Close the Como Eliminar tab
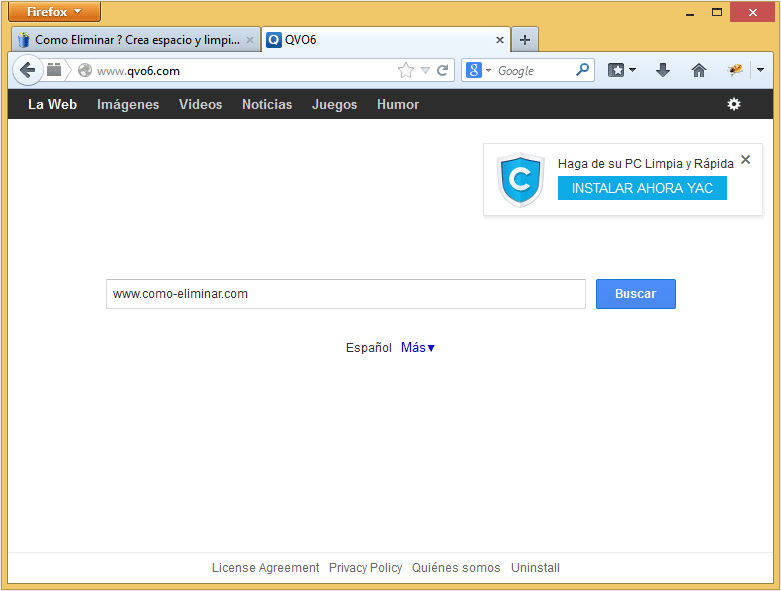 (250, 40)
